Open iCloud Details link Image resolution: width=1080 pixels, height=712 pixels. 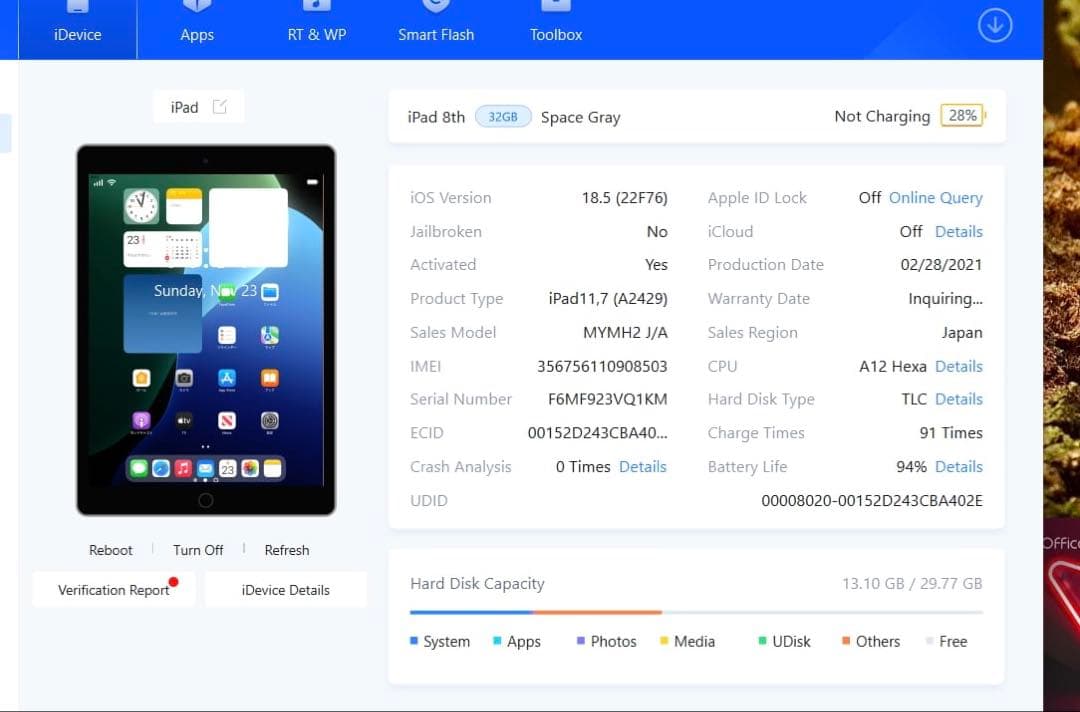[x=958, y=231]
